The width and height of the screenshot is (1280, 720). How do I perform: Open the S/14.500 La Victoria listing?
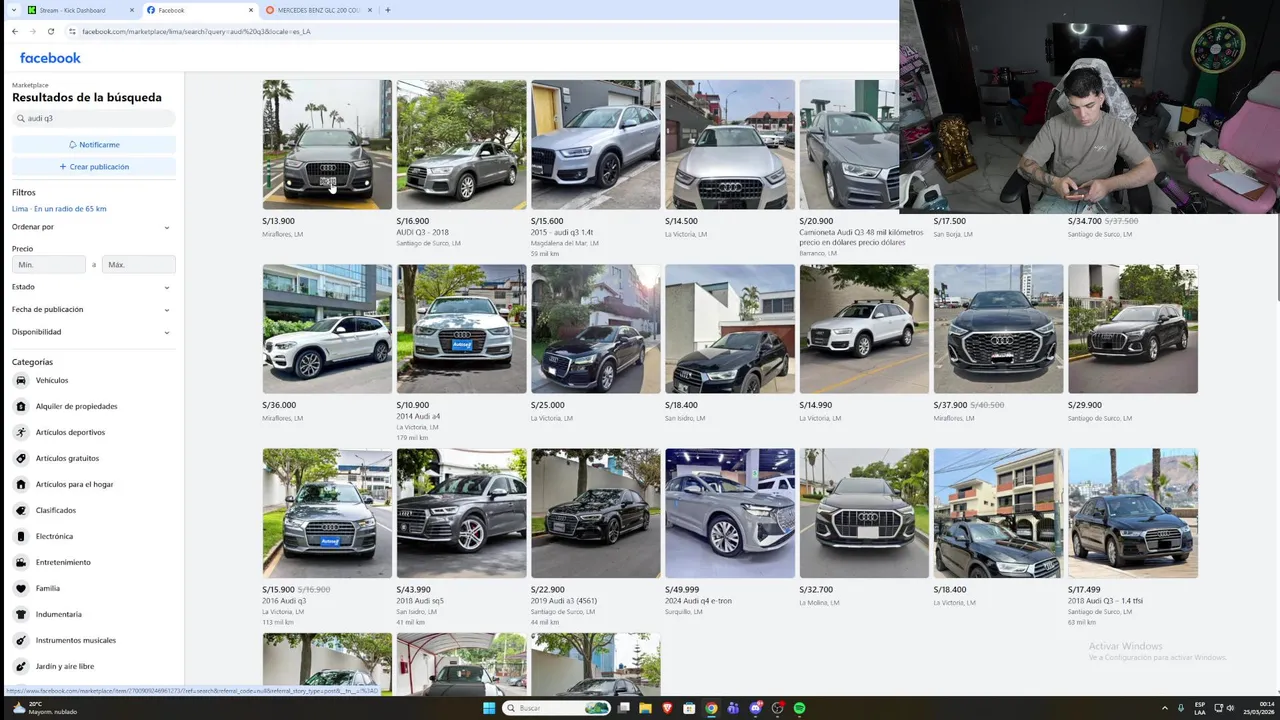(730, 145)
